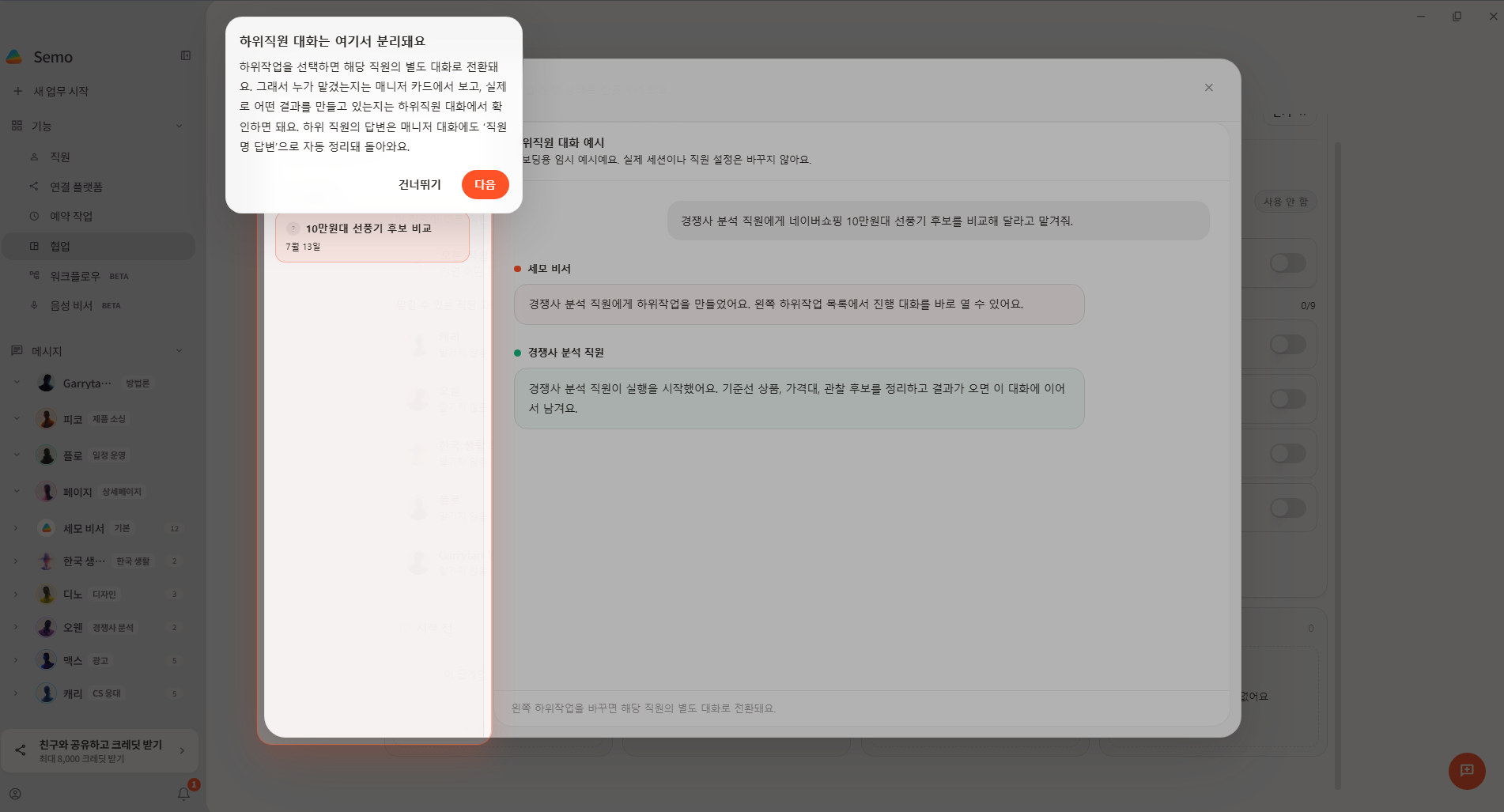The height and width of the screenshot is (812, 1504).
Task: Open 연결 플랫폼 menu item
Action: pyautogui.click(x=99, y=187)
